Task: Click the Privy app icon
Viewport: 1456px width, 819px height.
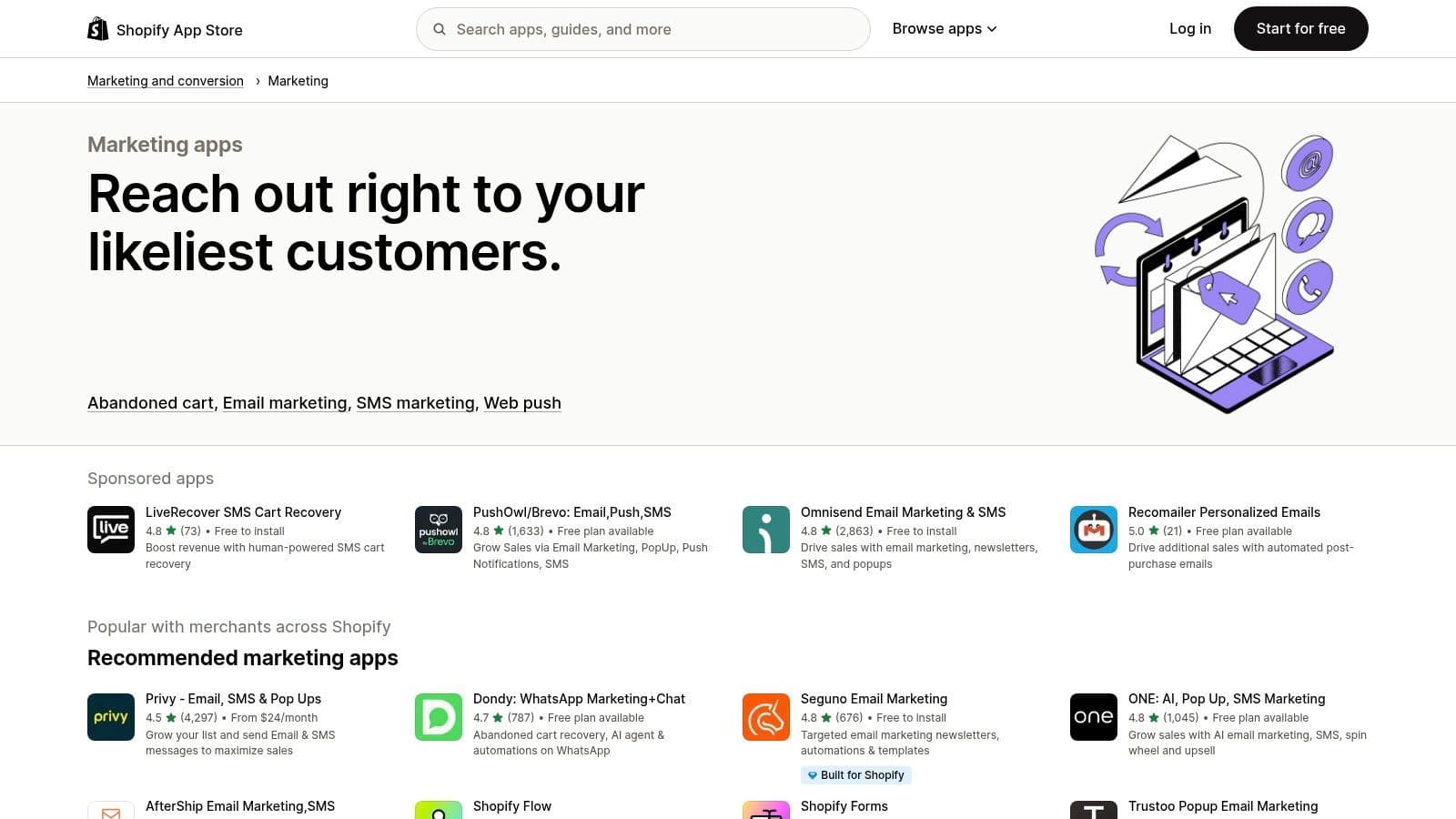Action: [111, 717]
